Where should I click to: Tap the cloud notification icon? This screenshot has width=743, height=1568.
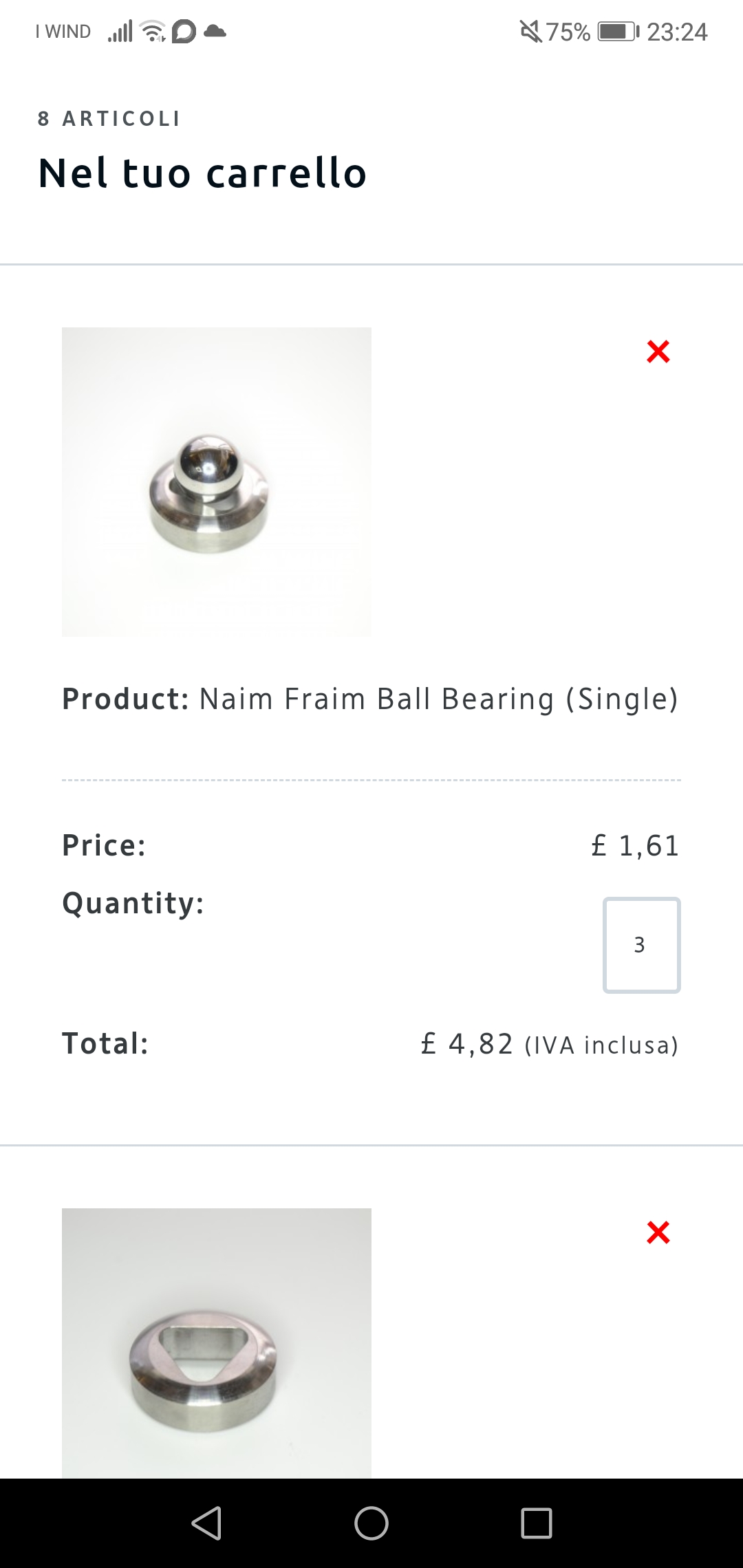[215, 31]
